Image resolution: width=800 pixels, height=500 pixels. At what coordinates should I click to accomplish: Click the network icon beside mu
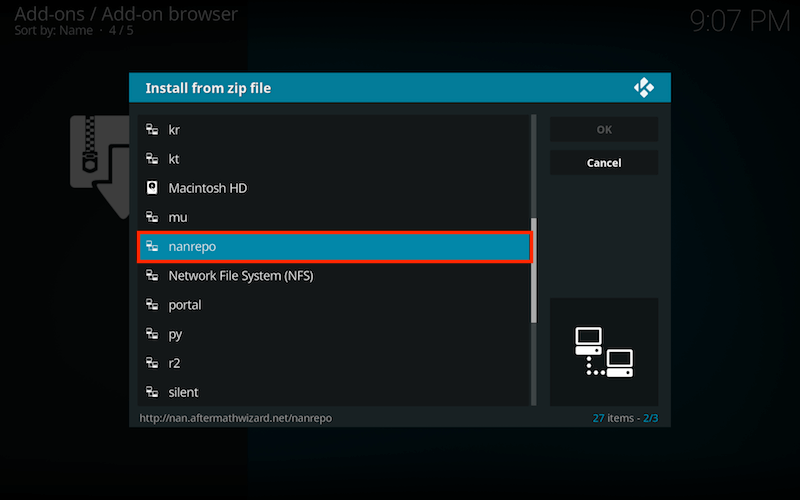coord(152,217)
